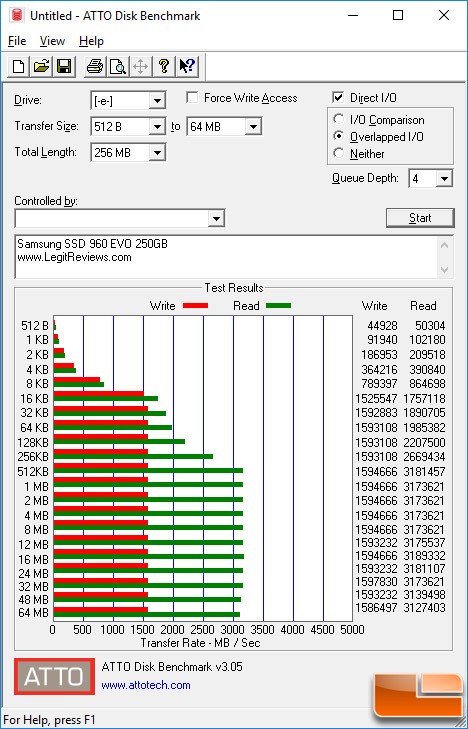The width and height of the screenshot is (468, 729).
Task: Click the New document toolbar icon
Action: (18, 67)
